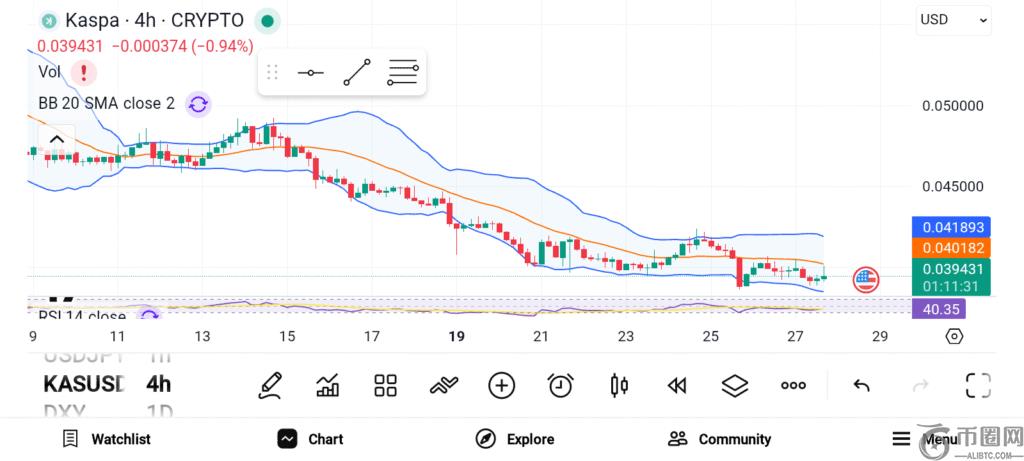Open the three-dot more options menu
Image resolution: width=1024 pixels, height=461 pixels.
(793, 385)
